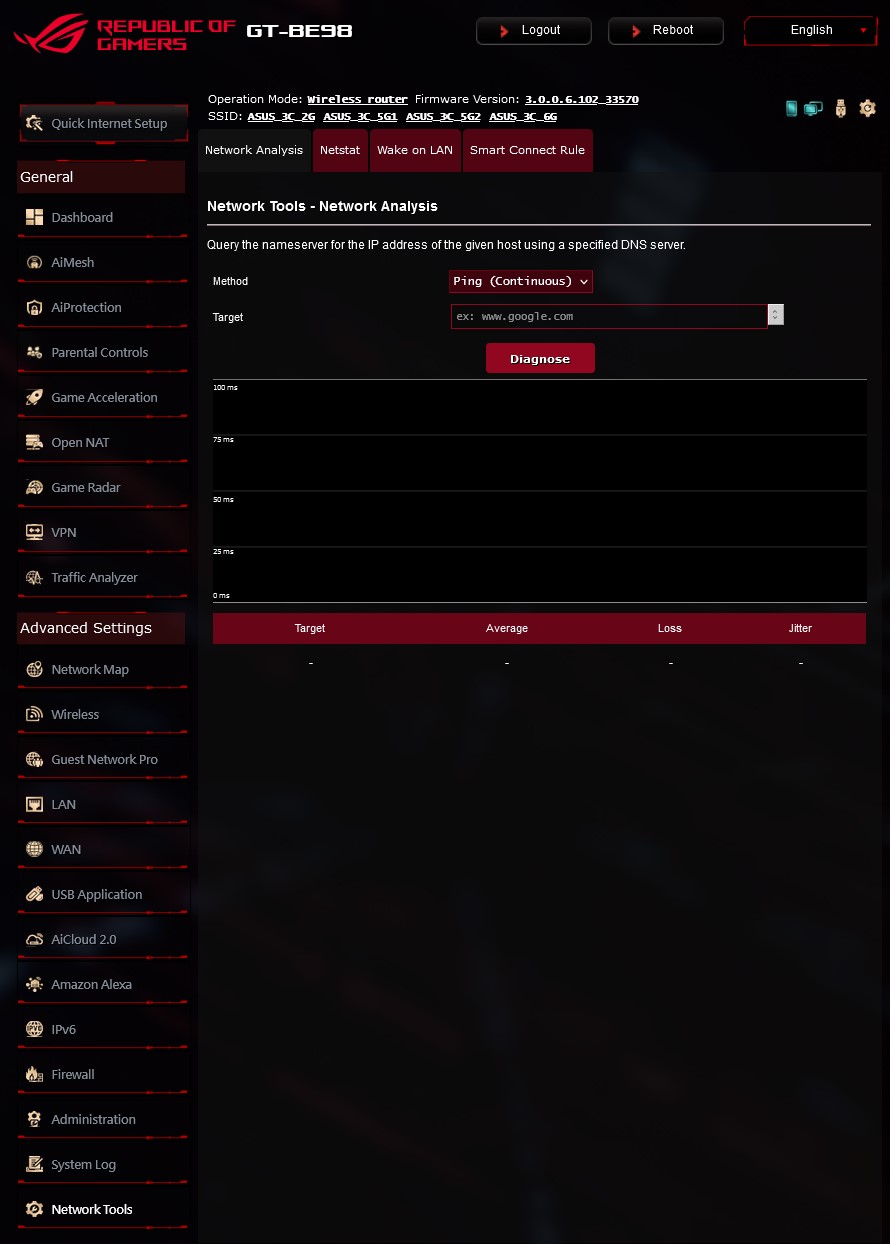Click the mobile app status icon in header

click(x=791, y=108)
